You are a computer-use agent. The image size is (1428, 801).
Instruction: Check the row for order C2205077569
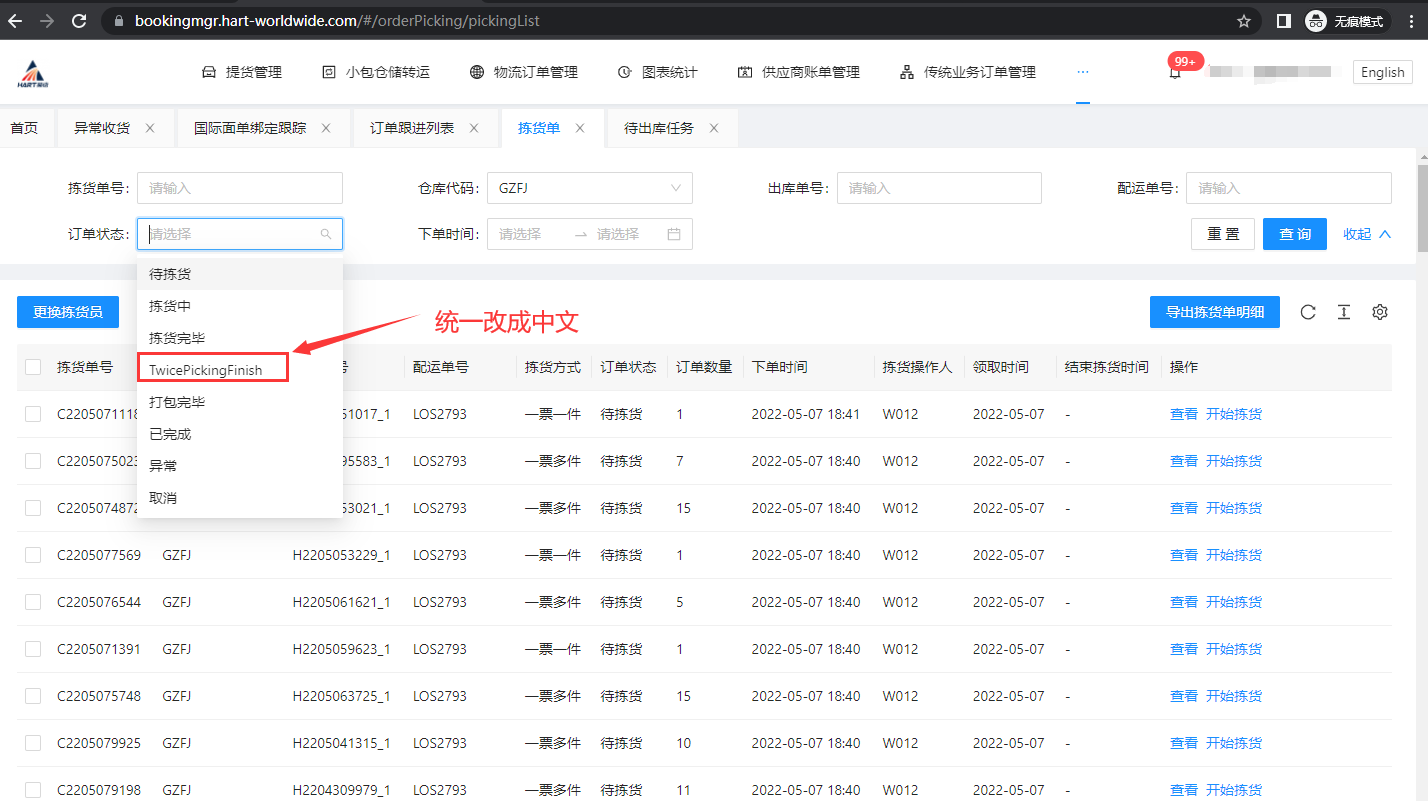(x=33, y=555)
